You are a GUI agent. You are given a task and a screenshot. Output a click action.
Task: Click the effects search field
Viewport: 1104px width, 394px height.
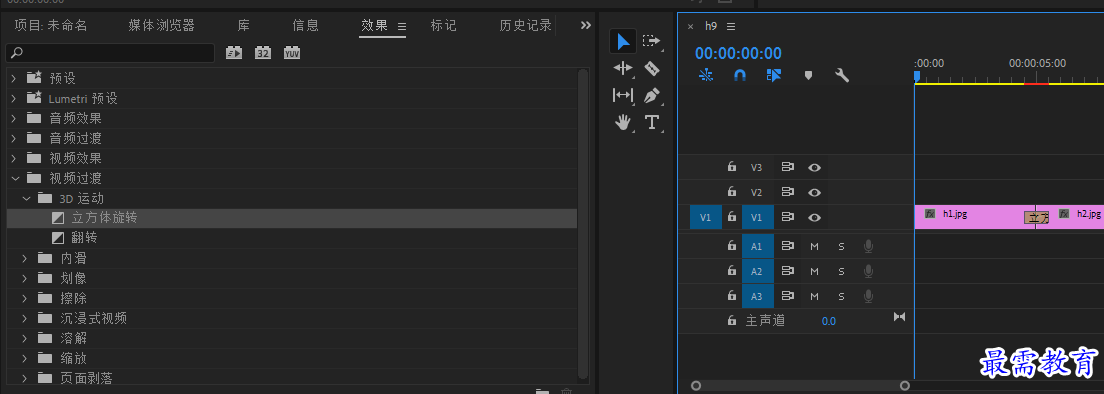point(110,53)
